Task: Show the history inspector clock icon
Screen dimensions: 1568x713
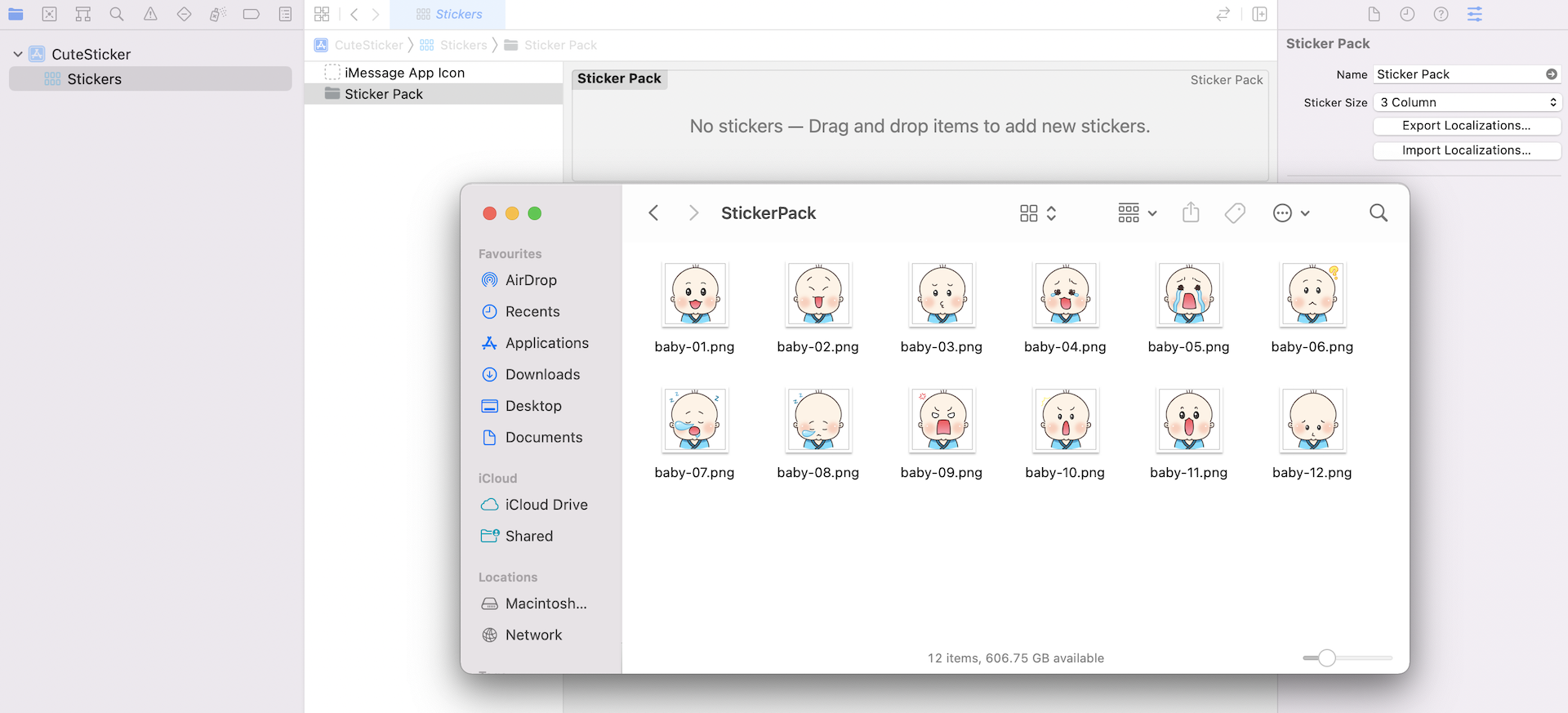Action: [x=1407, y=14]
